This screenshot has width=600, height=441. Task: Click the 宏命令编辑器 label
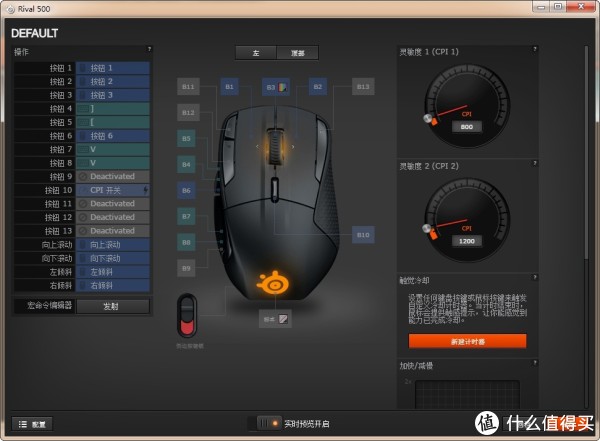tap(49, 305)
